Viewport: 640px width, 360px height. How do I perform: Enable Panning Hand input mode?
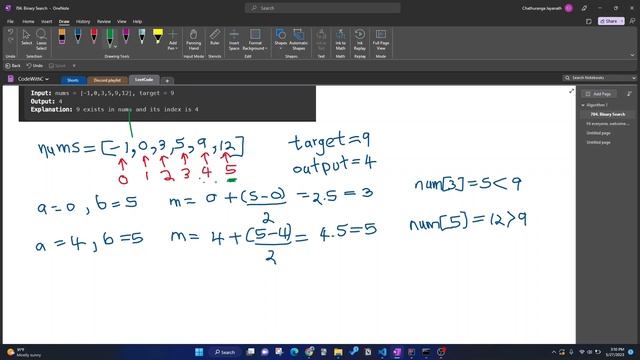click(193, 40)
